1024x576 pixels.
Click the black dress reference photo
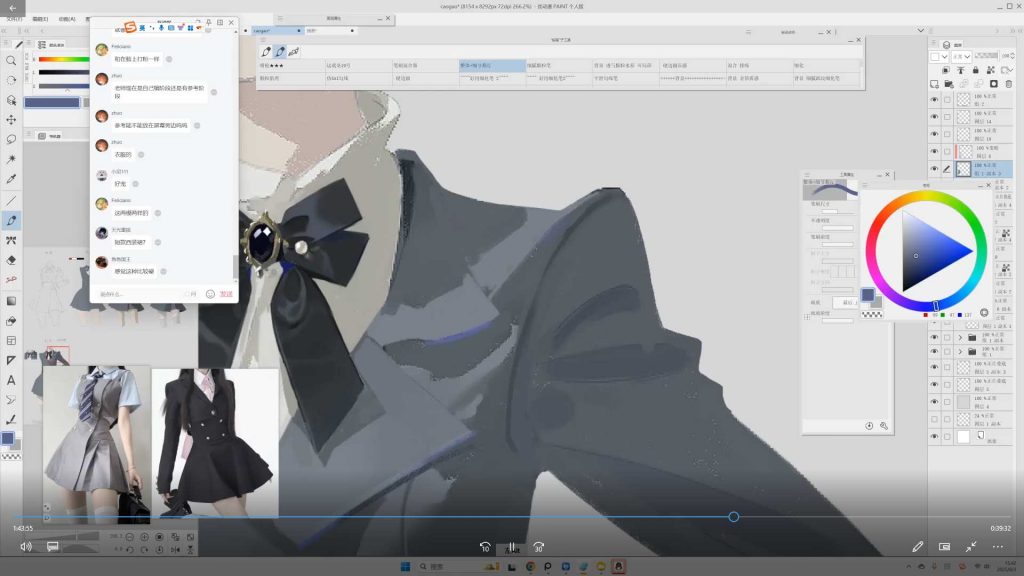214,440
